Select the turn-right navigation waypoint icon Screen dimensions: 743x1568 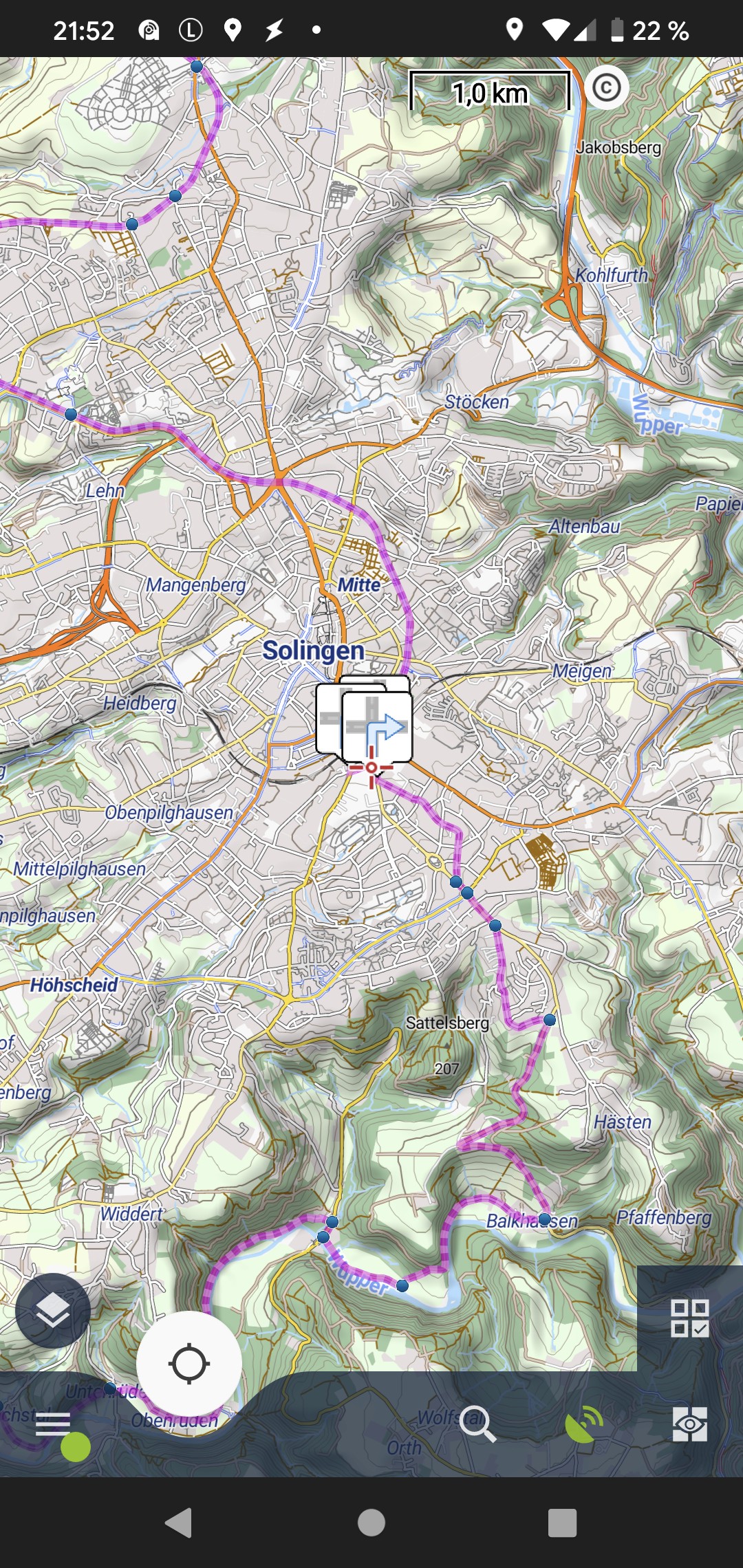click(x=377, y=726)
